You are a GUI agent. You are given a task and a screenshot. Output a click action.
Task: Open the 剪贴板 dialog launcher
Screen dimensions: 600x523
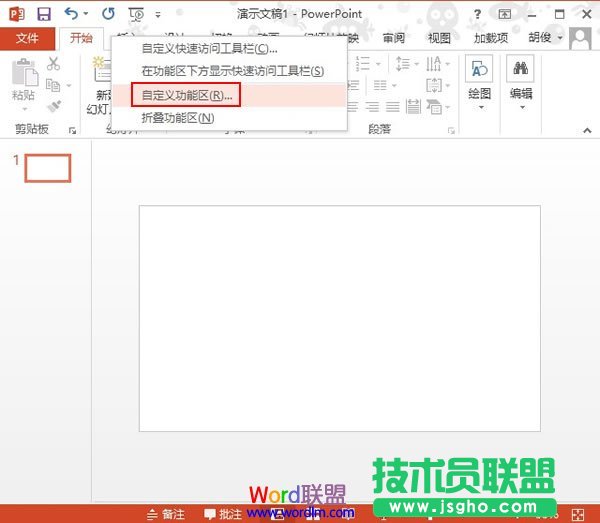[72, 130]
